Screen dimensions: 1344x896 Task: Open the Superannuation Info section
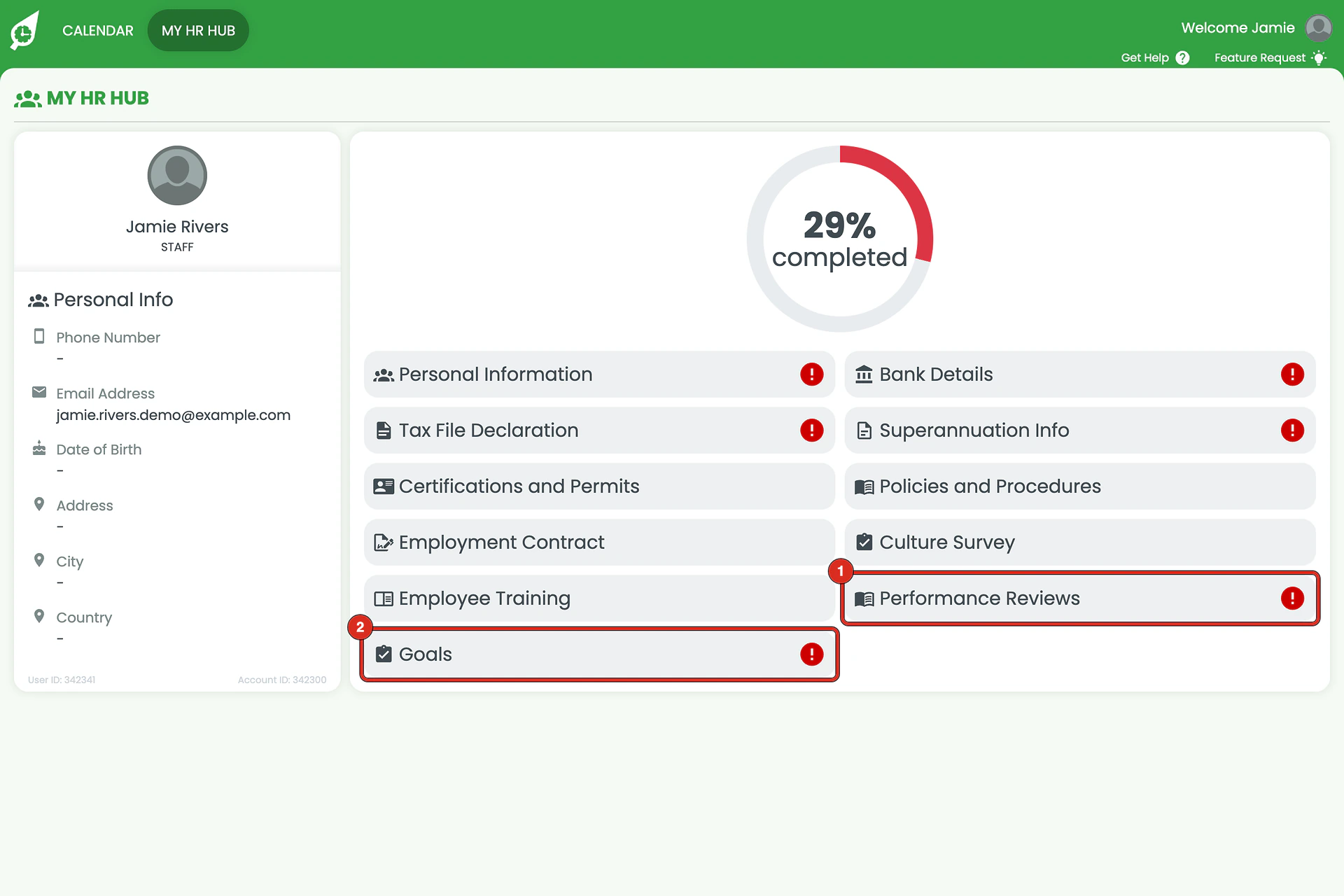[x=1080, y=430]
